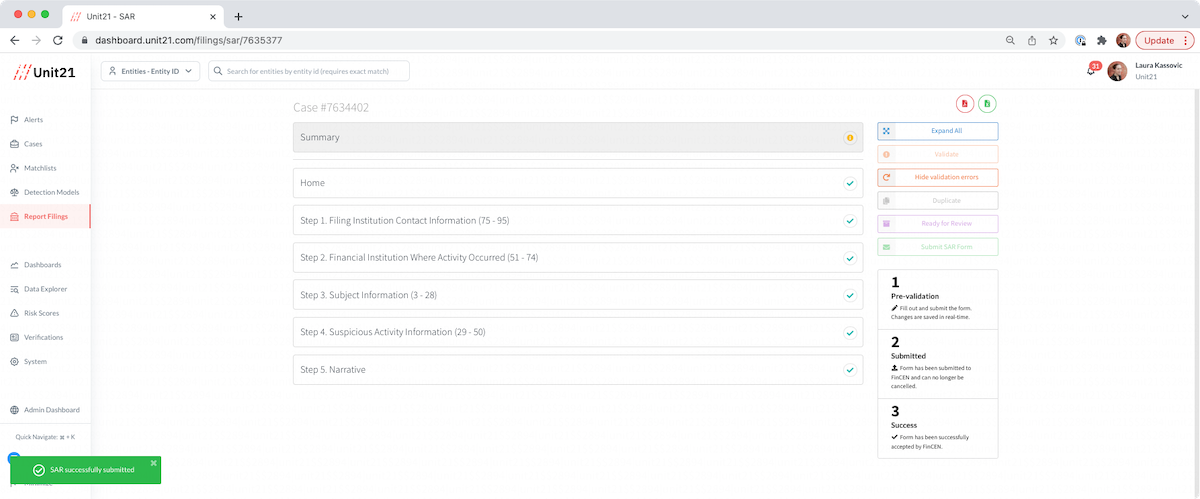Click Step 3 completion checkmark
The width and height of the screenshot is (1200, 499).
850,296
